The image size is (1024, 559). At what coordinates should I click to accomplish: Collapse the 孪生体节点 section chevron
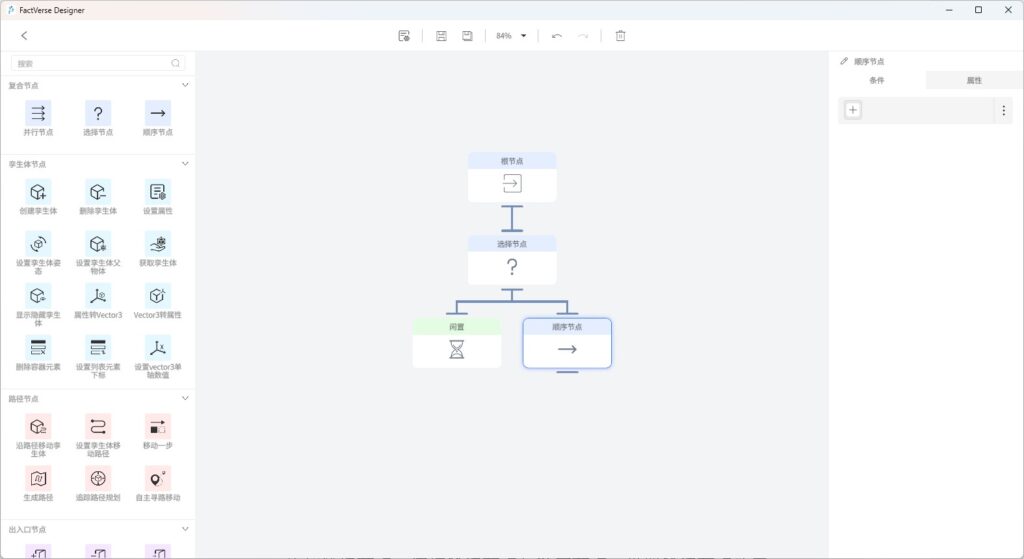(x=185, y=163)
